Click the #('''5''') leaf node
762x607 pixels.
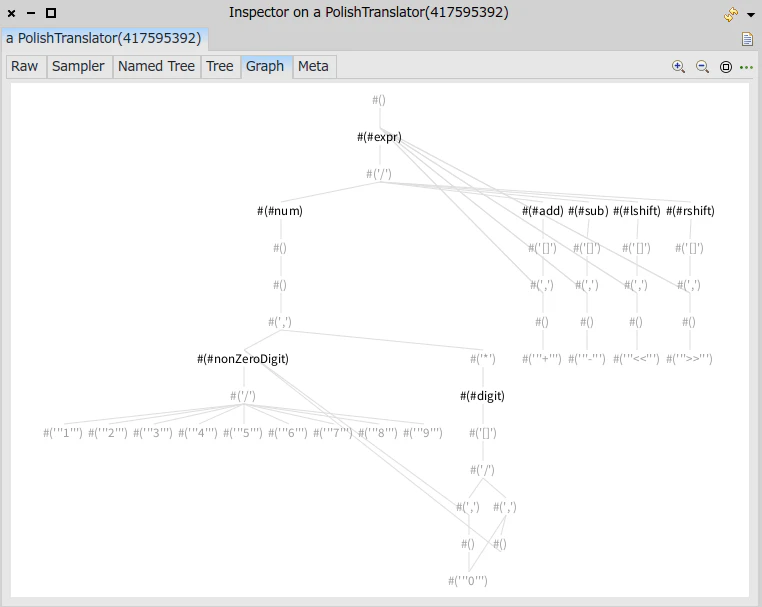tap(243, 433)
